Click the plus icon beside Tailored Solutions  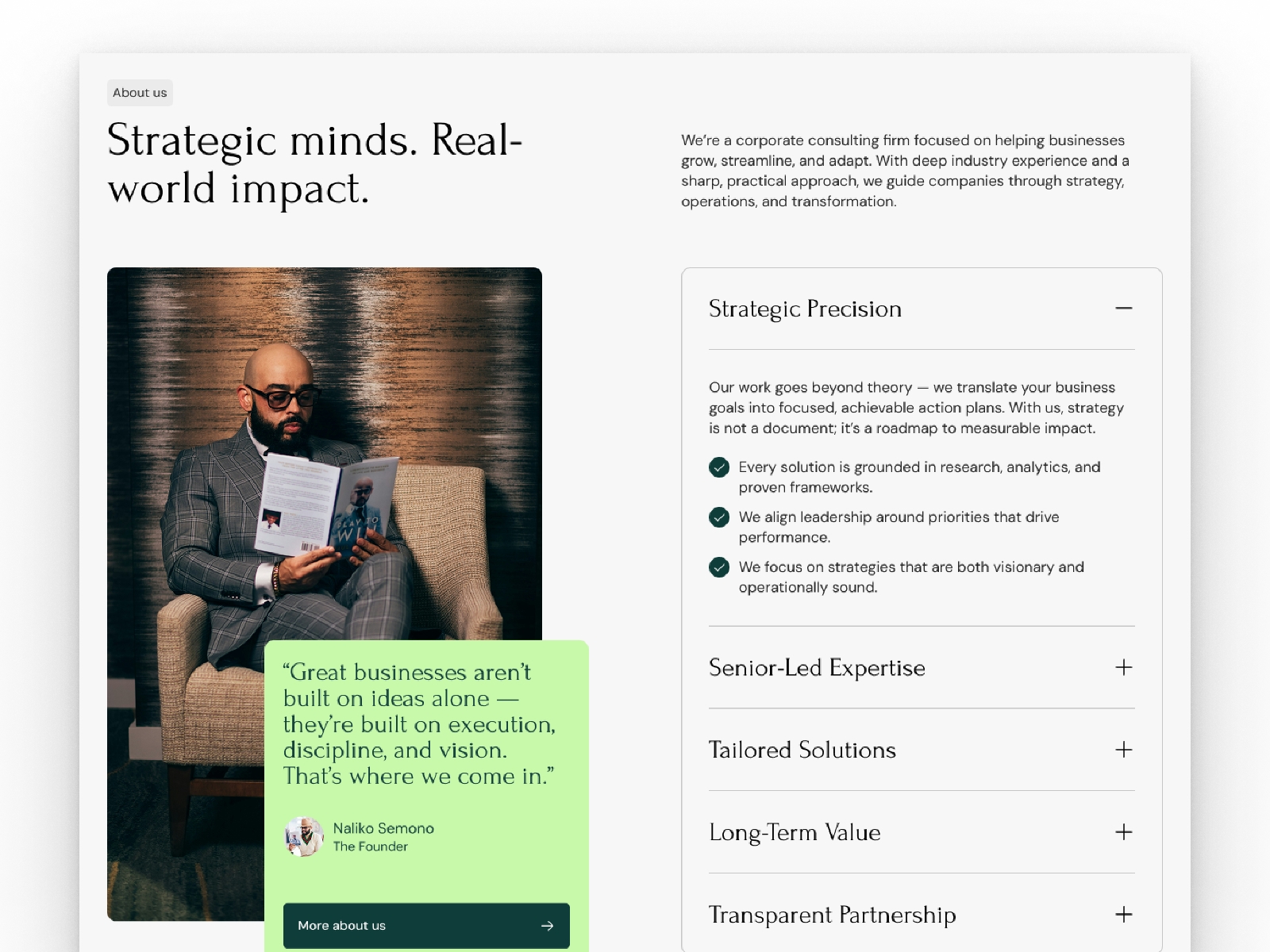pos(1123,750)
